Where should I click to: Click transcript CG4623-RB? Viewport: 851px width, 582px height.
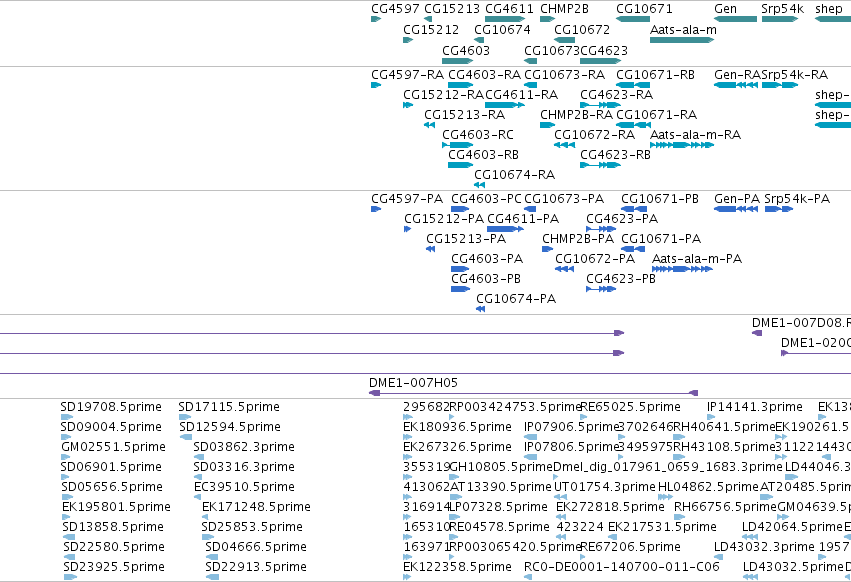pyautogui.click(x=615, y=155)
